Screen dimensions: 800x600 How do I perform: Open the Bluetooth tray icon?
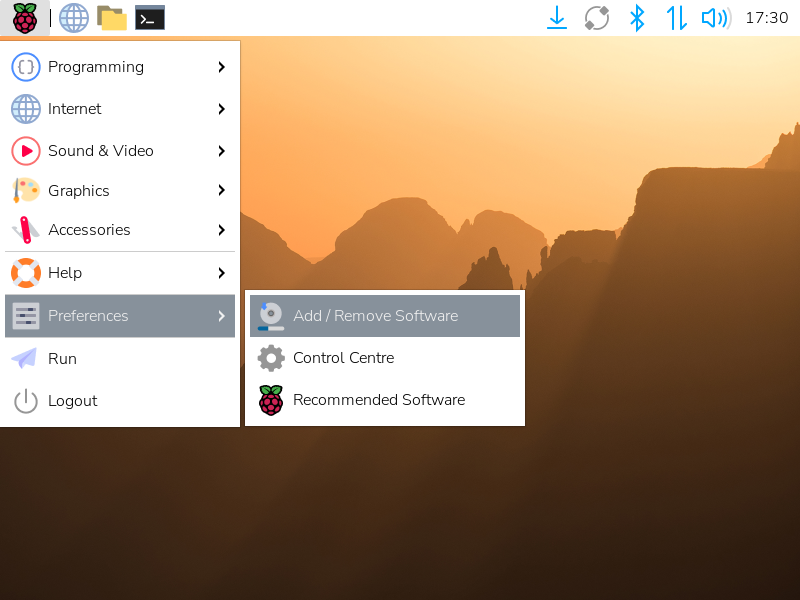point(636,18)
